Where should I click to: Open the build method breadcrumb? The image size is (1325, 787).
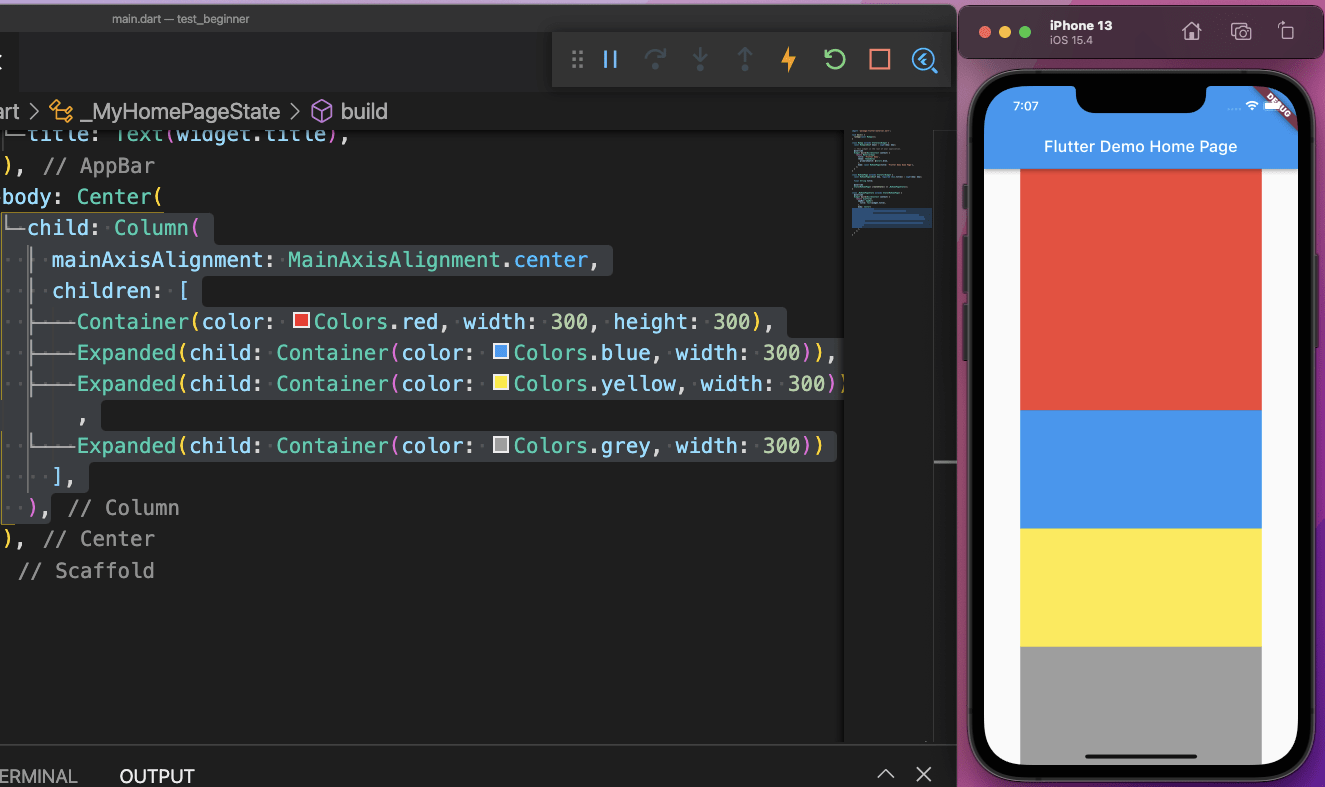pyautogui.click(x=350, y=111)
